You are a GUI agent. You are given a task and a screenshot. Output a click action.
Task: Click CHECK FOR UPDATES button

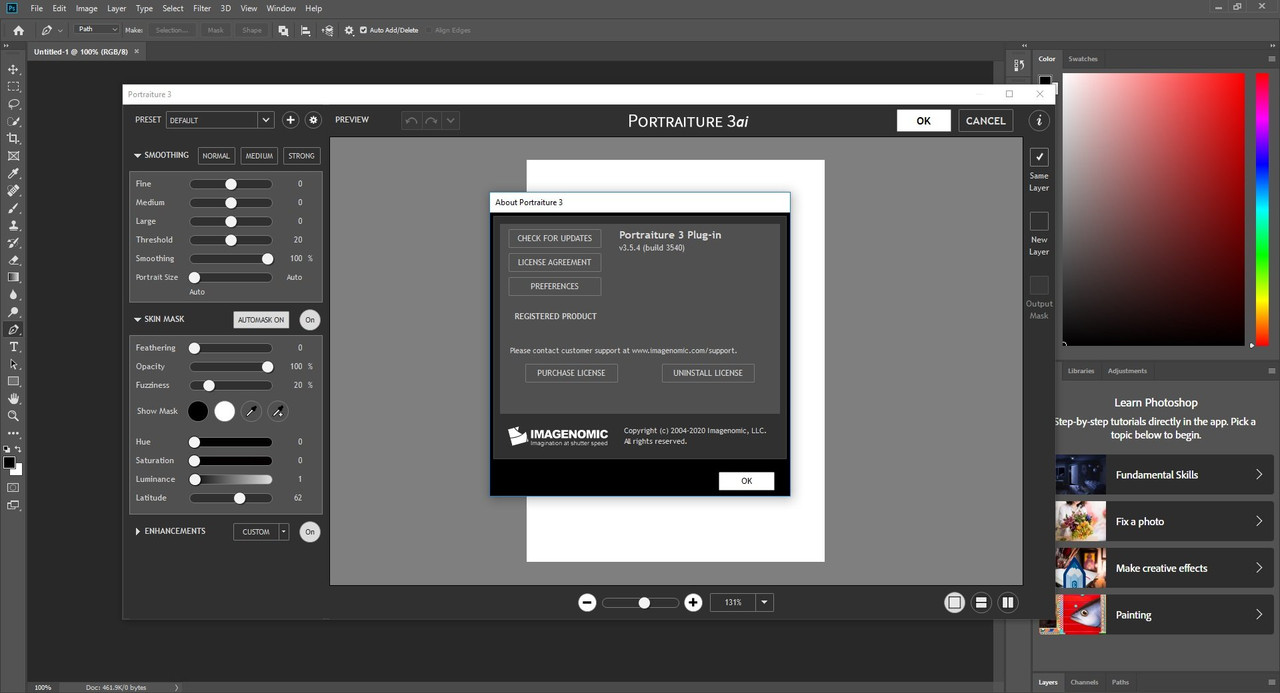pyautogui.click(x=555, y=238)
